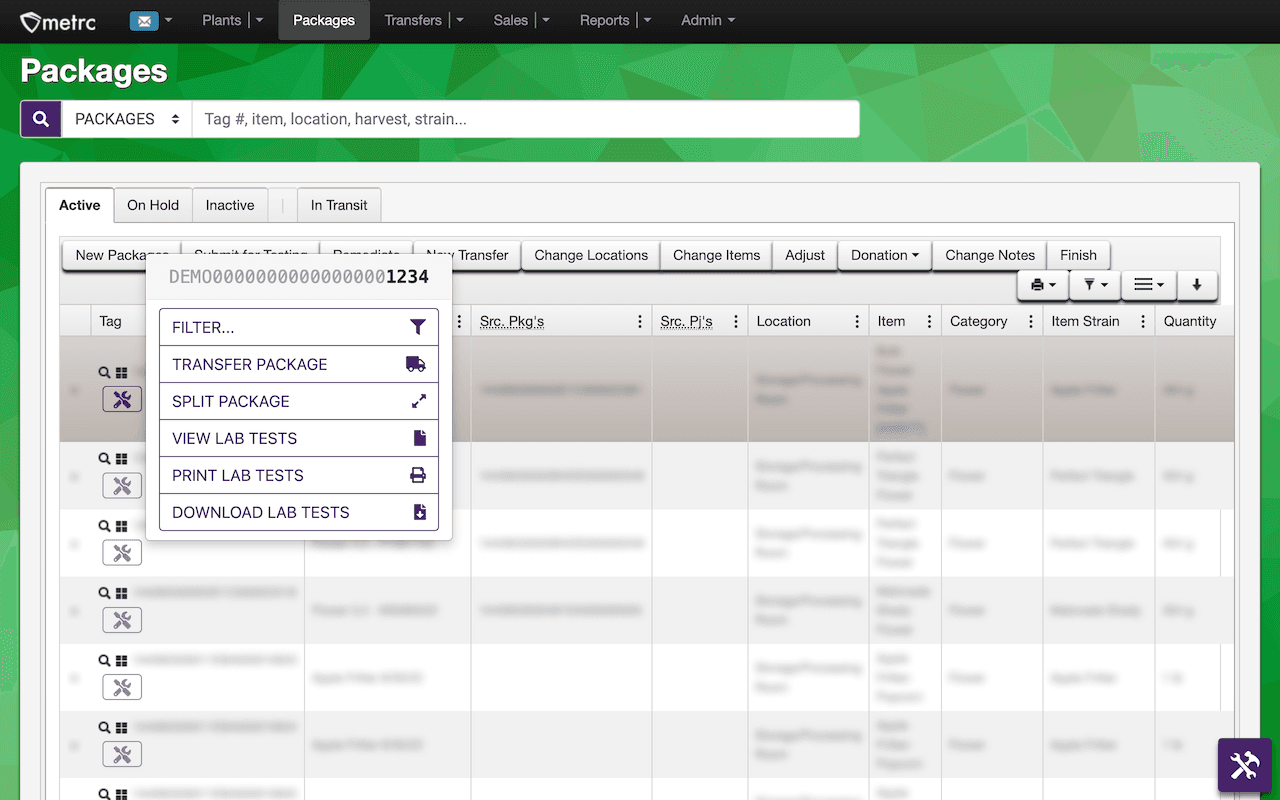
Task: Click the DEMO tag number popup header
Action: pos(299,277)
